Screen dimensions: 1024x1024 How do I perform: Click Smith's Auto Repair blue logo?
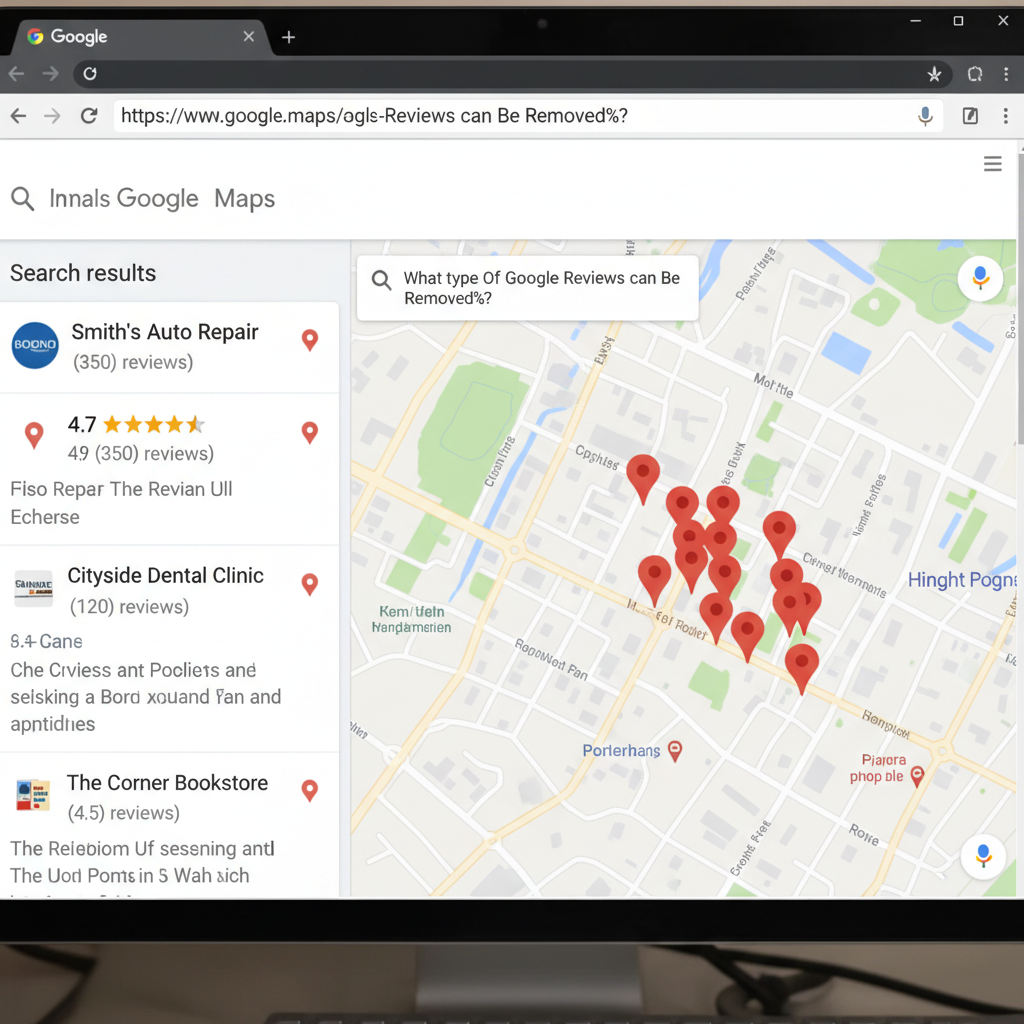35,345
